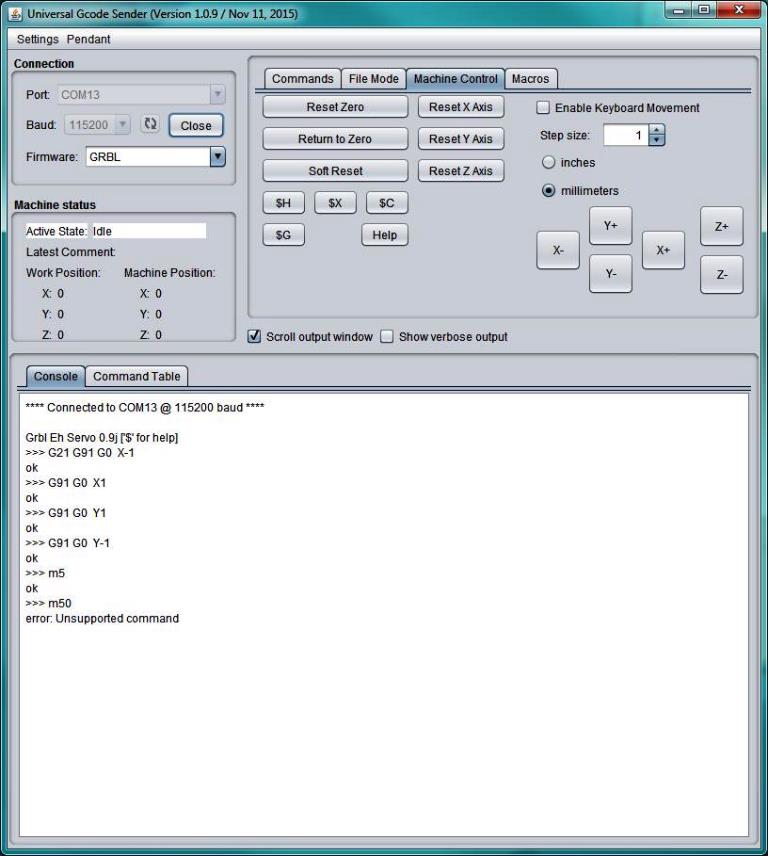768x856 pixels.
Task: Click the refresh serial ports icon
Action: pos(150,124)
